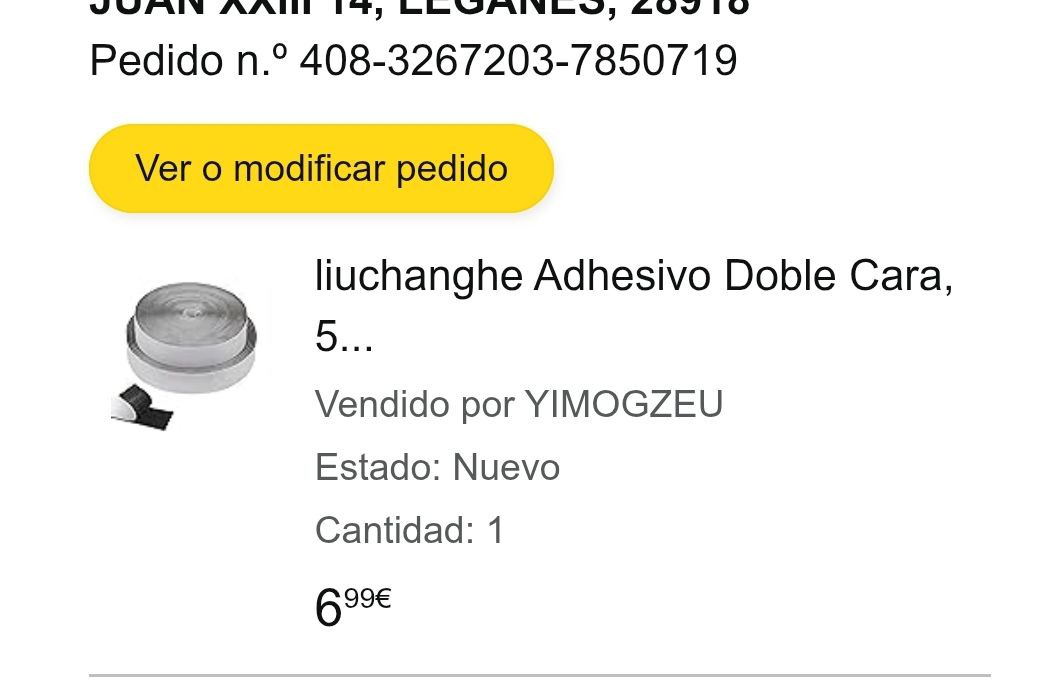Click the grey divider line under the price
This screenshot has width=1062, height=679.
tap(540, 675)
